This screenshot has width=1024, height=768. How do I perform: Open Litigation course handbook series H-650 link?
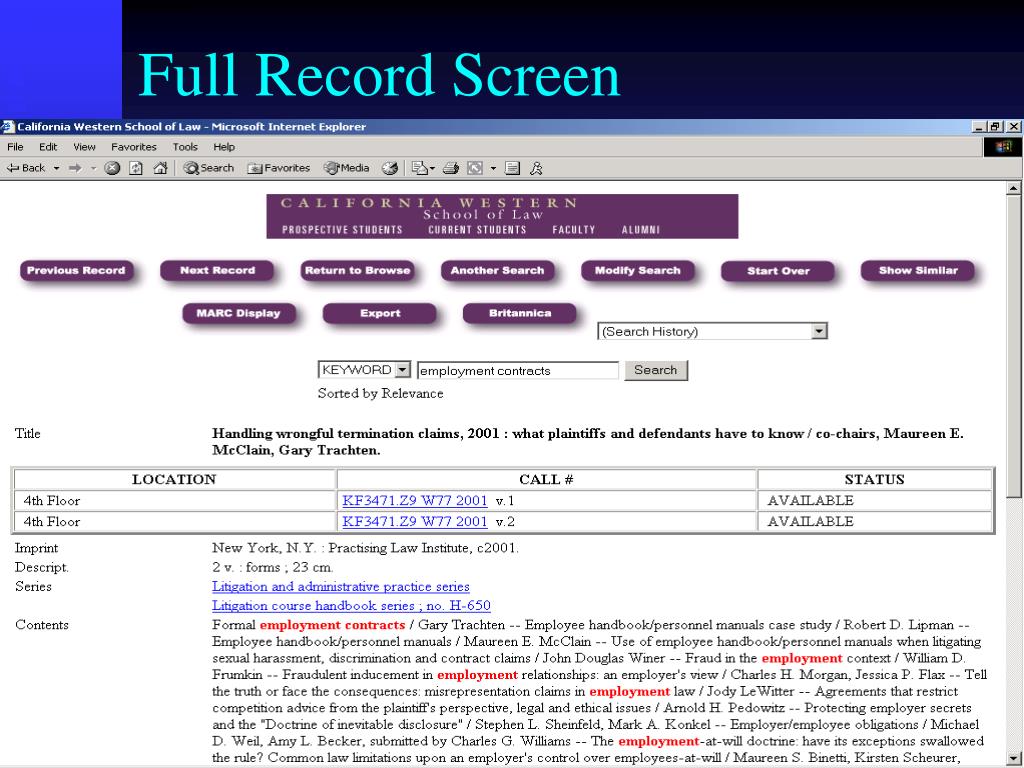point(351,605)
